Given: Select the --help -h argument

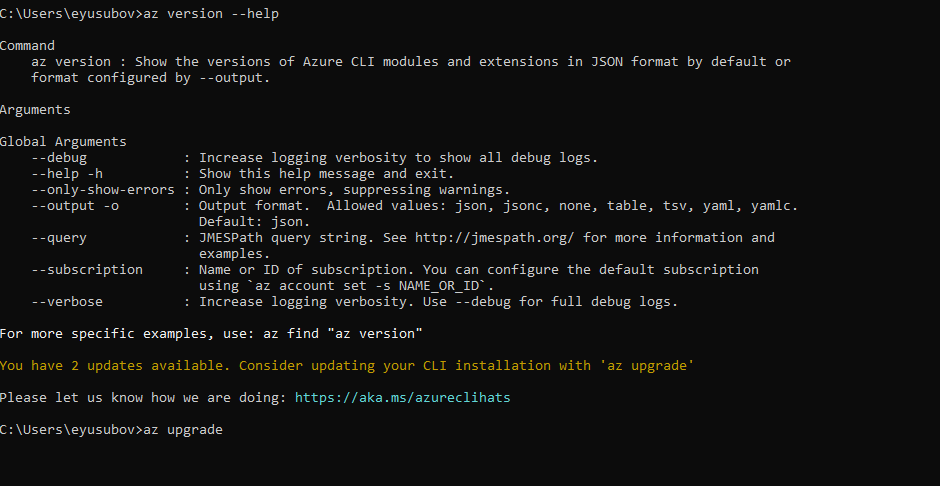Looking at the screenshot, I should 67,174.
